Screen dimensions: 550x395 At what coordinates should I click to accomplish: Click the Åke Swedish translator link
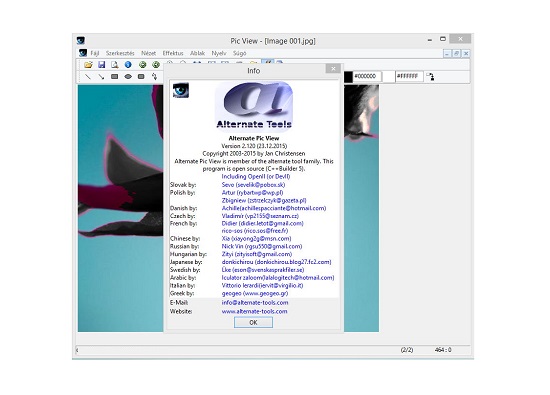[x=263, y=270]
